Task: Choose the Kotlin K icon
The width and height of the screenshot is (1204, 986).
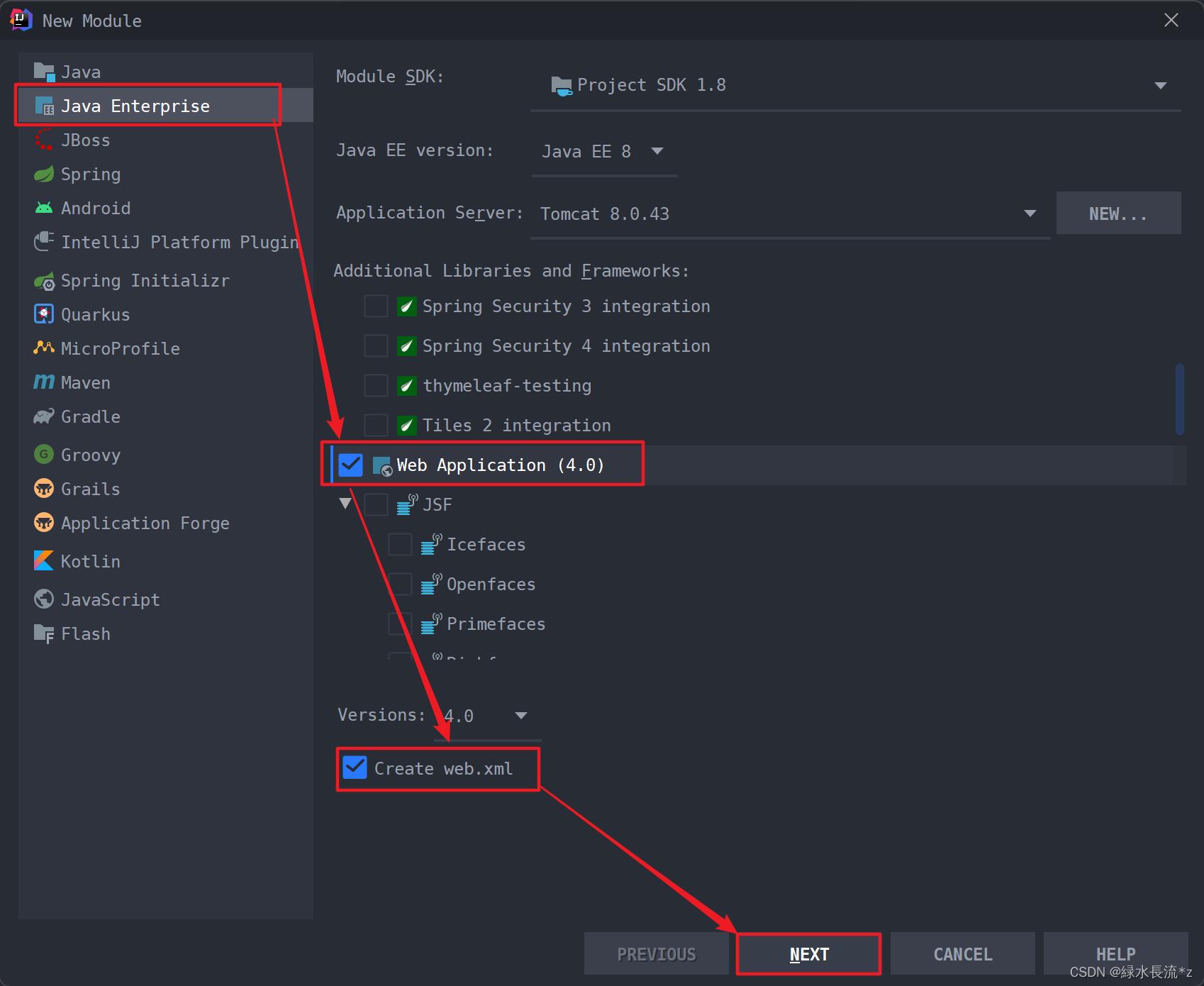Action: (x=44, y=560)
